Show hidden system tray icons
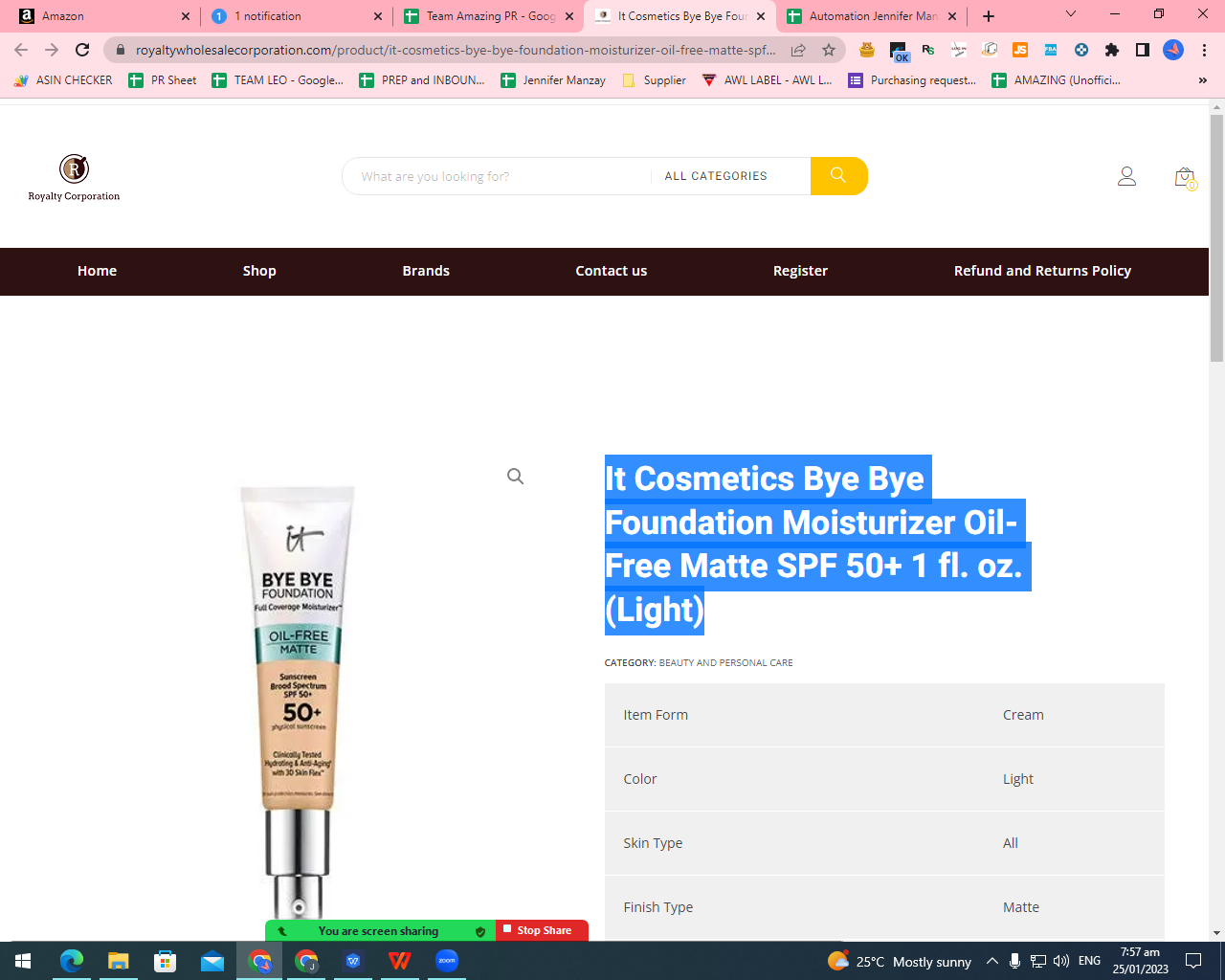The width and height of the screenshot is (1225, 980). tap(991, 961)
